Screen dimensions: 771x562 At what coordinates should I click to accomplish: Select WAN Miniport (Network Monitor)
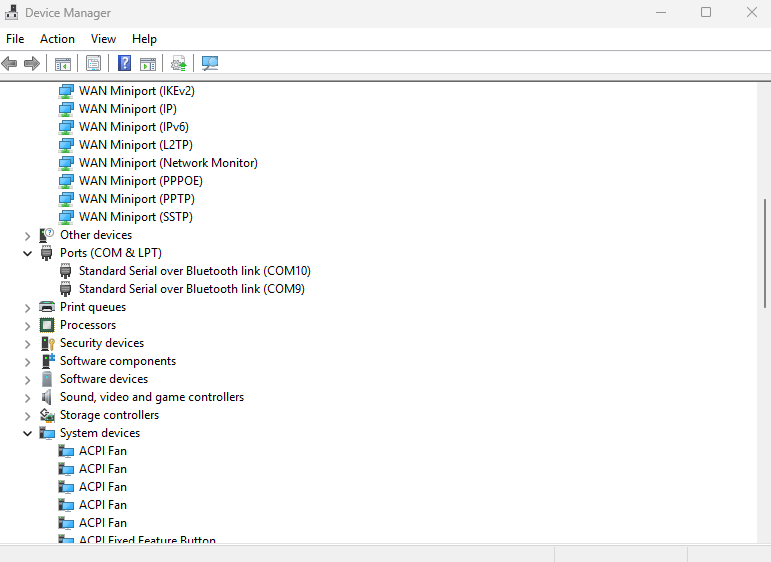[x=168, y=163]
